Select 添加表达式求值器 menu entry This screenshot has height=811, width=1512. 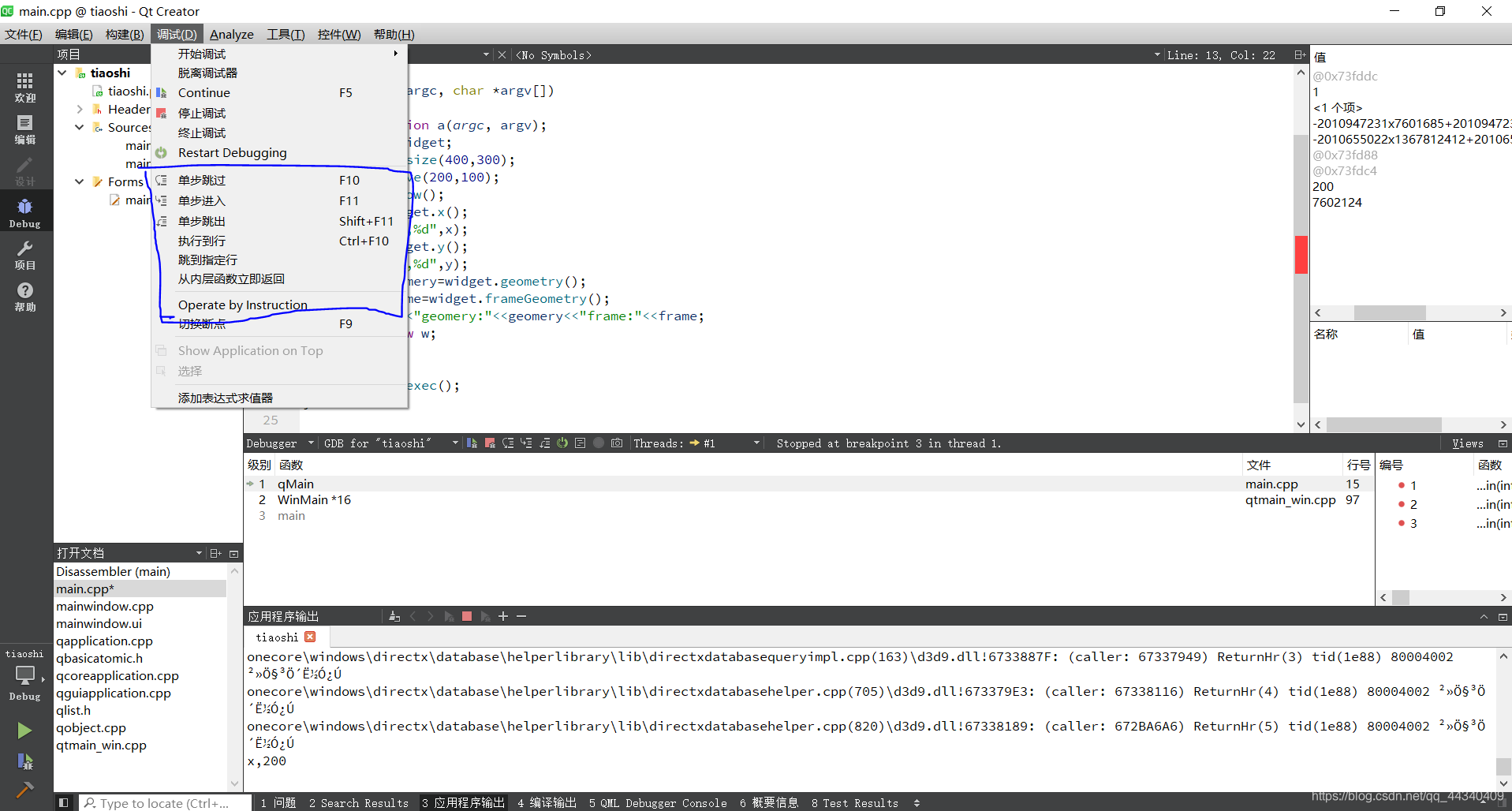[279, 398]
